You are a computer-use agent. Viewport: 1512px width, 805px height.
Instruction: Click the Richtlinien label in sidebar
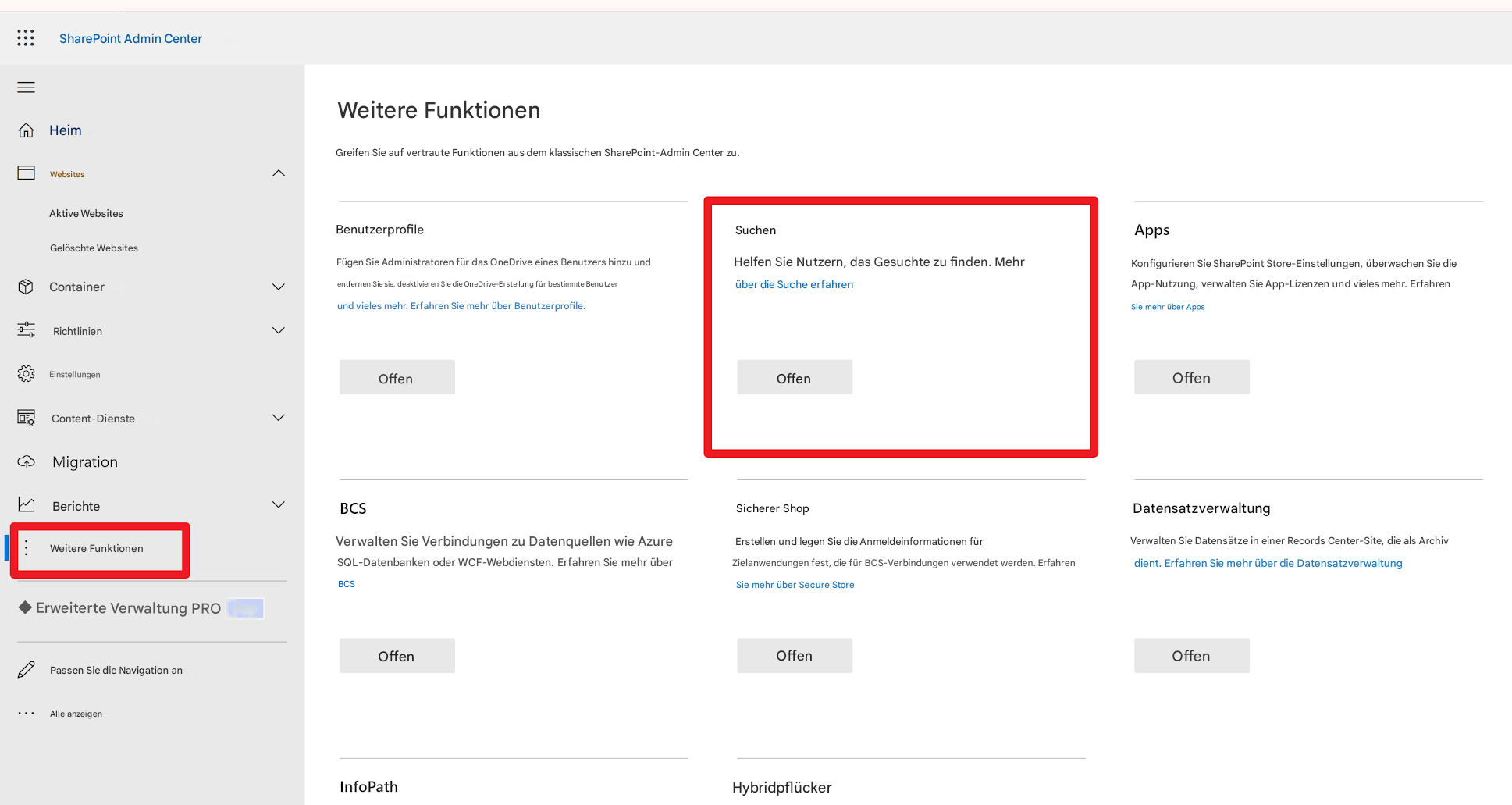coord(77,331)
